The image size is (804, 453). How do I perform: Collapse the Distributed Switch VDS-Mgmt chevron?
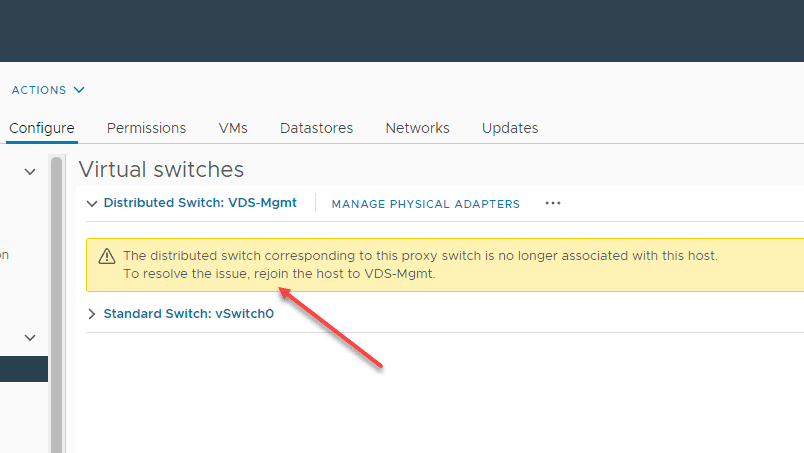[93, 203]
